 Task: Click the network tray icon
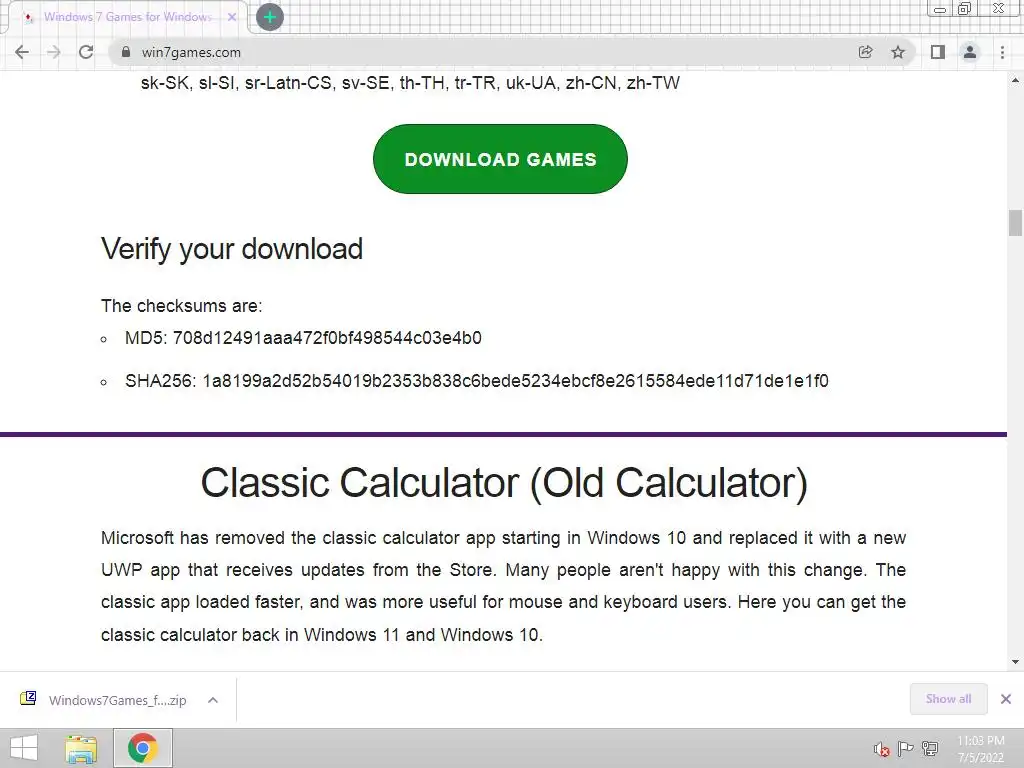pyautogui.click(x=930, y=748)
